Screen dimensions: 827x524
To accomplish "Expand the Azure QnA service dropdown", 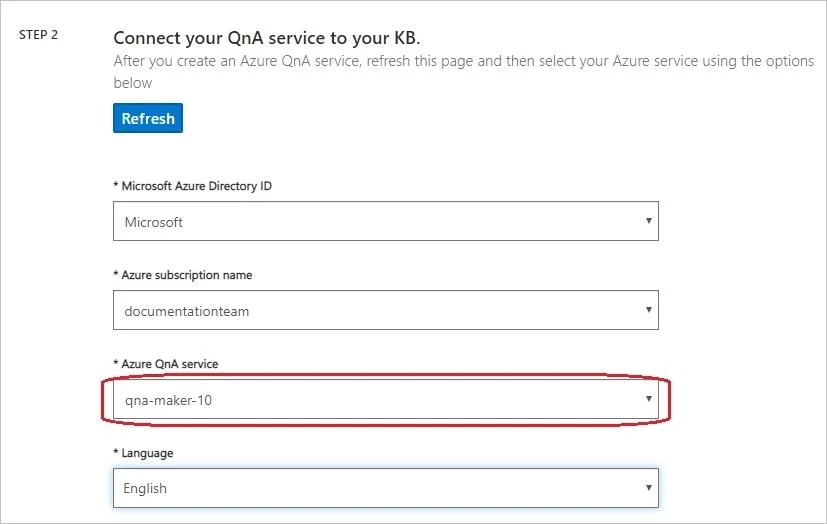I will pos(386,399).
